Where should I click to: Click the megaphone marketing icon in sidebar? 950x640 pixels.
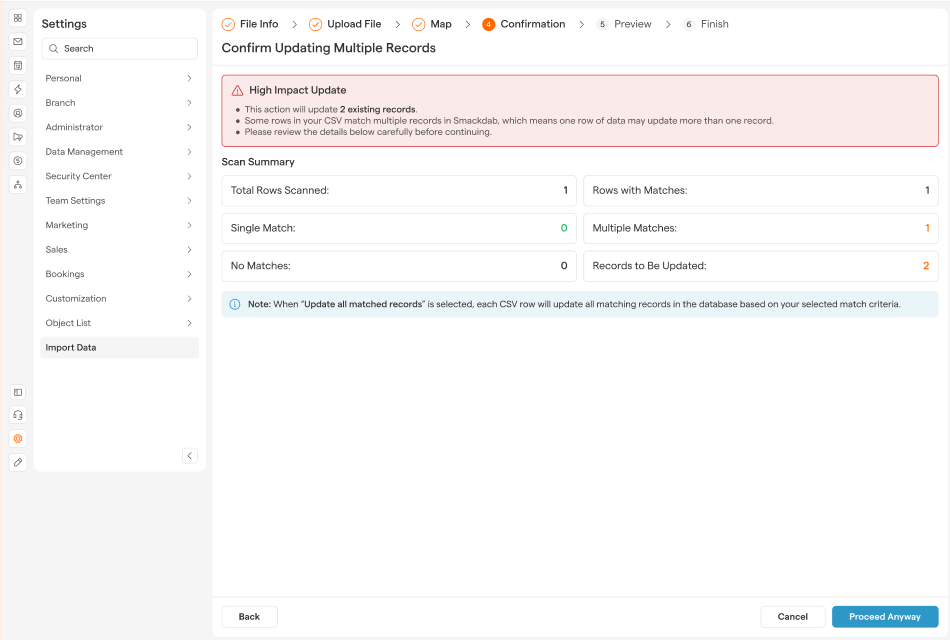click(18, 137)
